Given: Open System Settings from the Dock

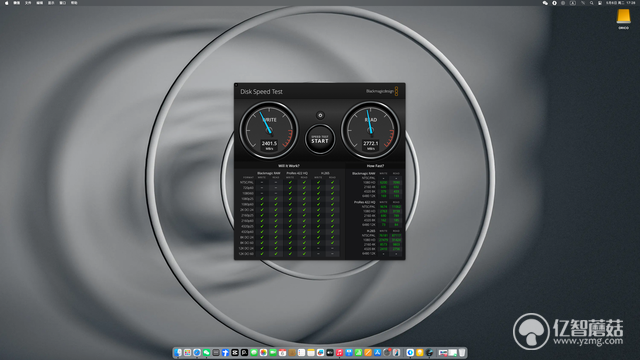Looking at the screenshot, I should coord(387,352).
